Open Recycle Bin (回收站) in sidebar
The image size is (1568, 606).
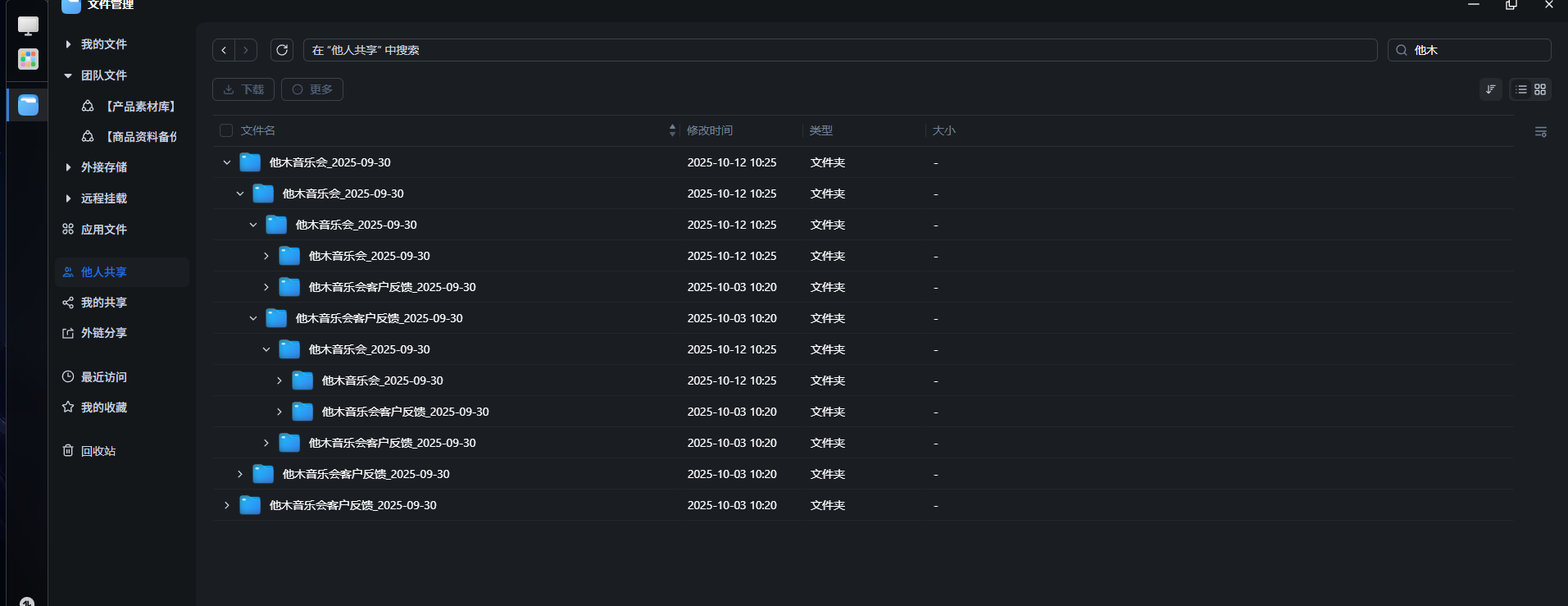[x=98, y=451]
